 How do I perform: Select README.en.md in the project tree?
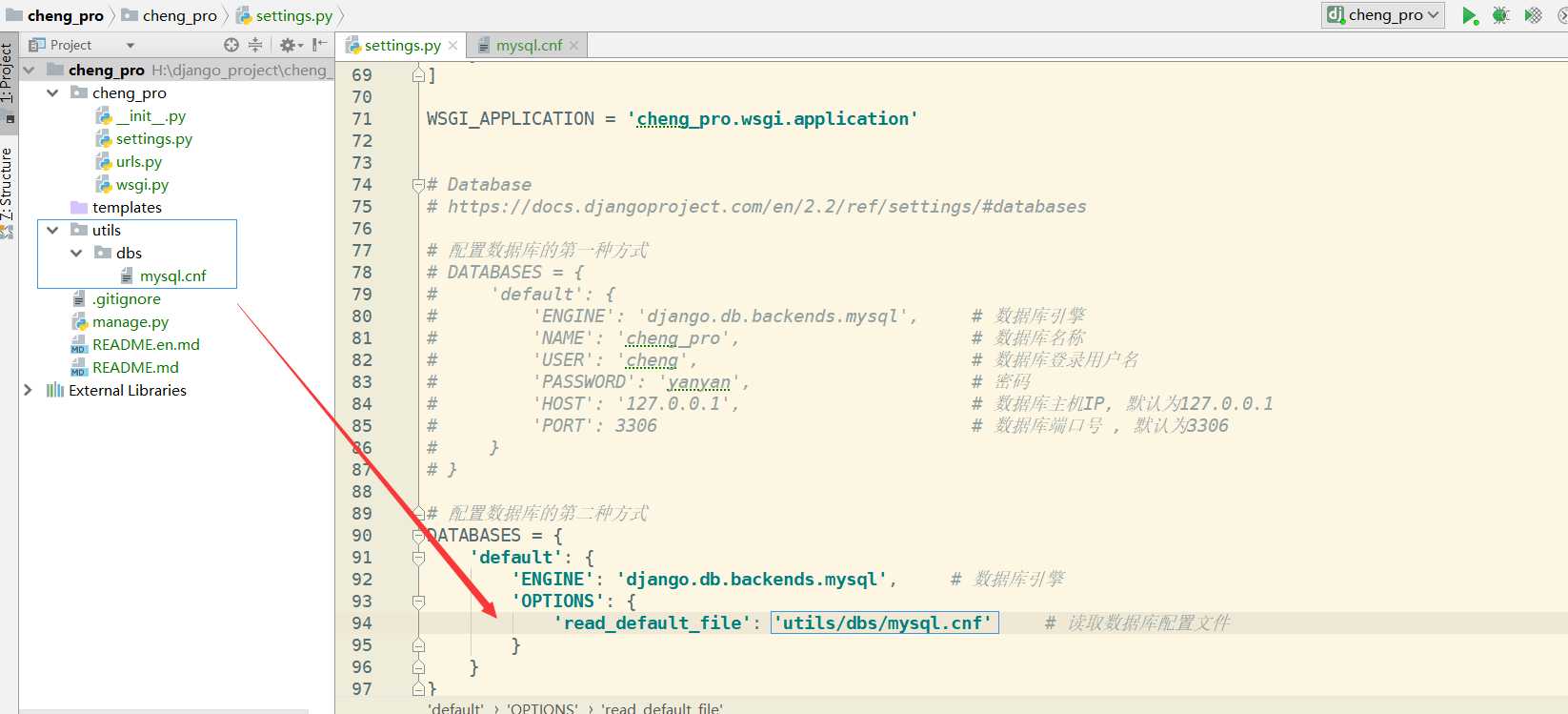135,344
